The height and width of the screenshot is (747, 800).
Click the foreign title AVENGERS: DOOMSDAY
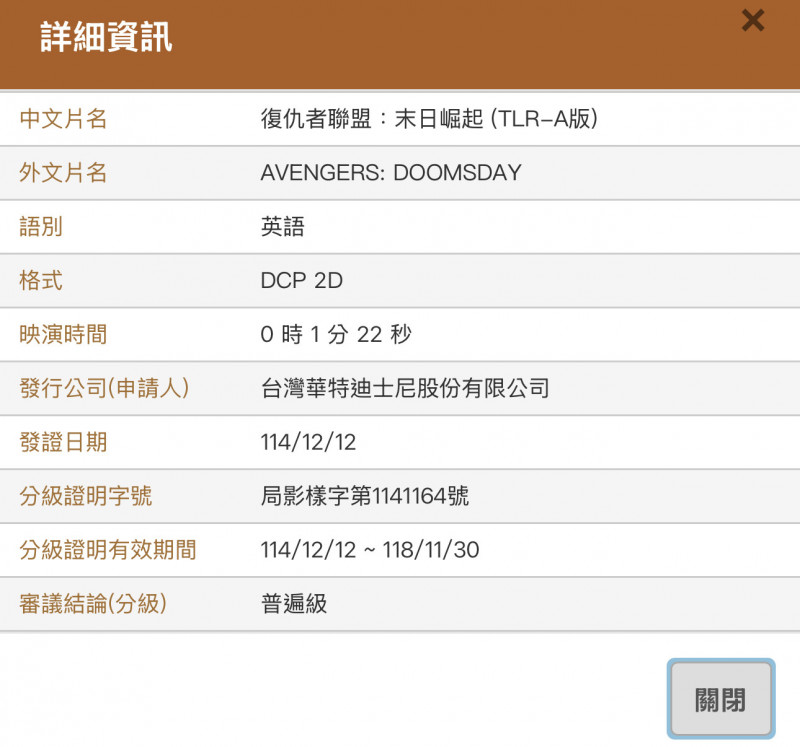pyautogui.click(x=388, y=172)
